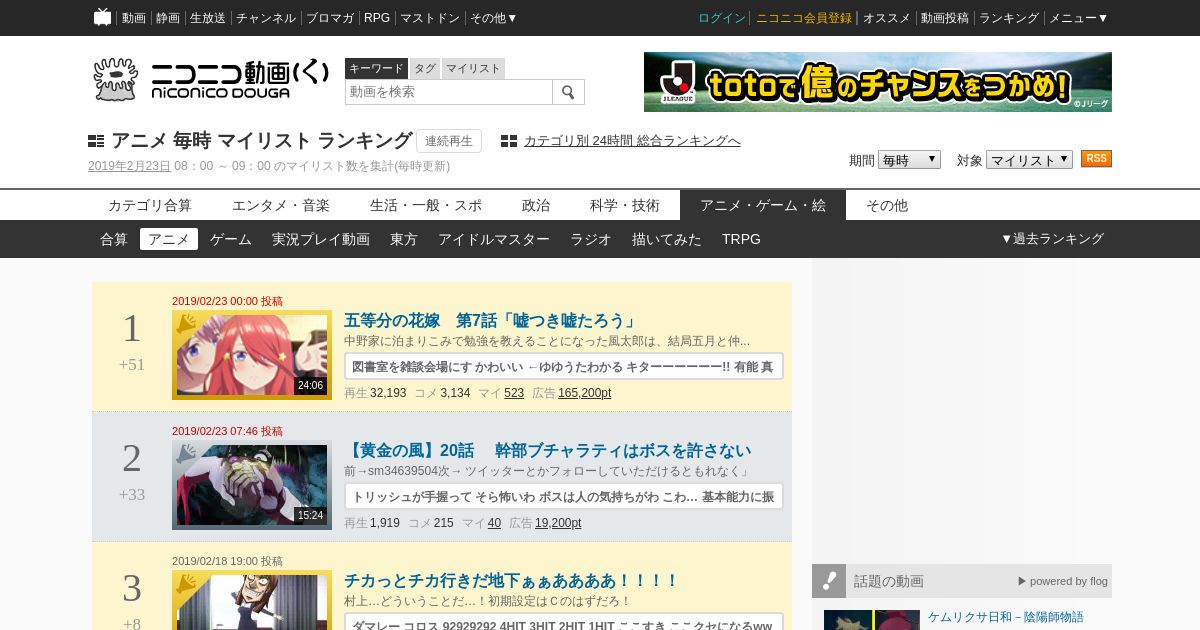Select the タグ search mode tab

(425, 68)
